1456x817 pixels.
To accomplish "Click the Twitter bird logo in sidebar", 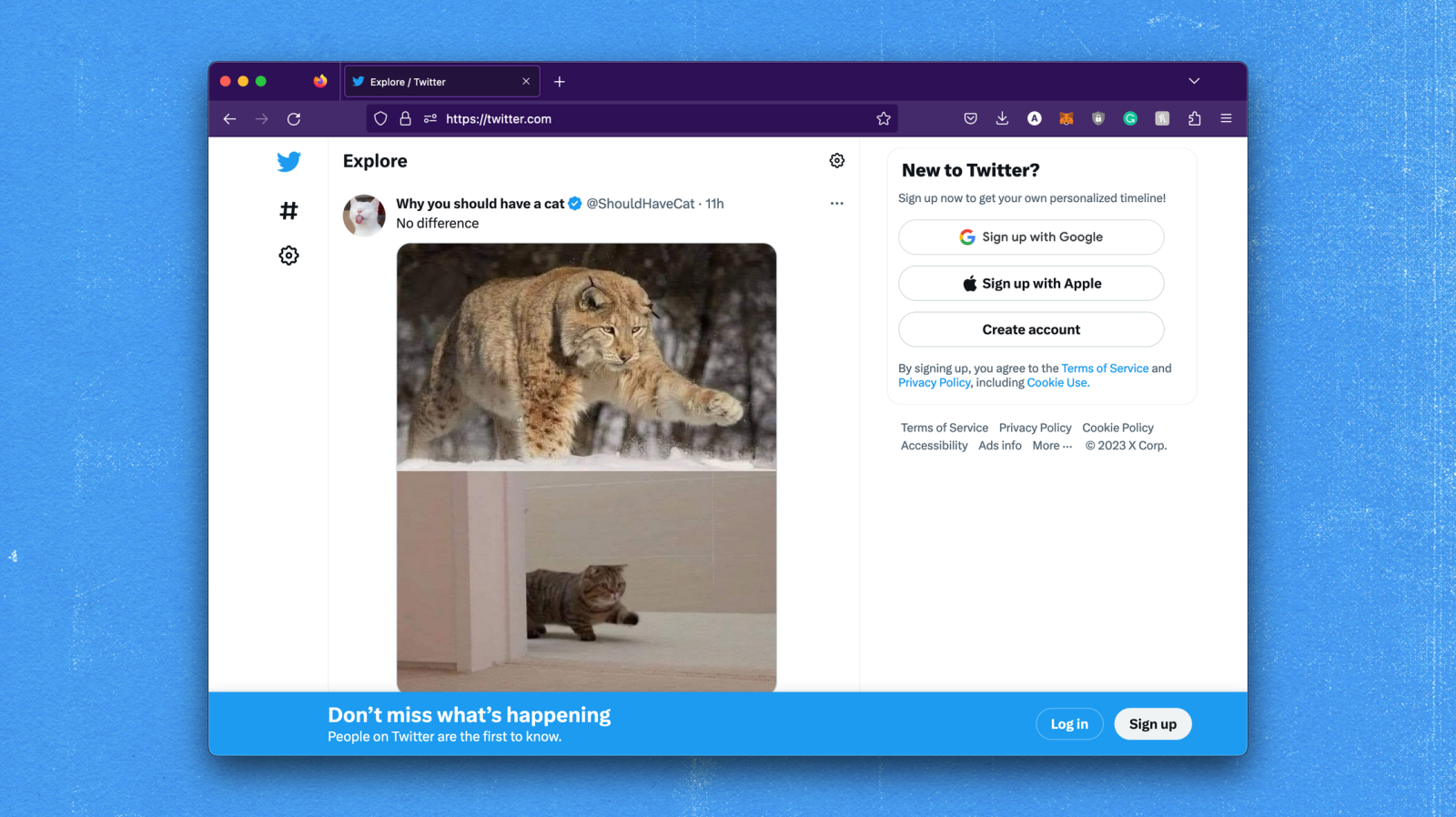I will pos(288,162).
